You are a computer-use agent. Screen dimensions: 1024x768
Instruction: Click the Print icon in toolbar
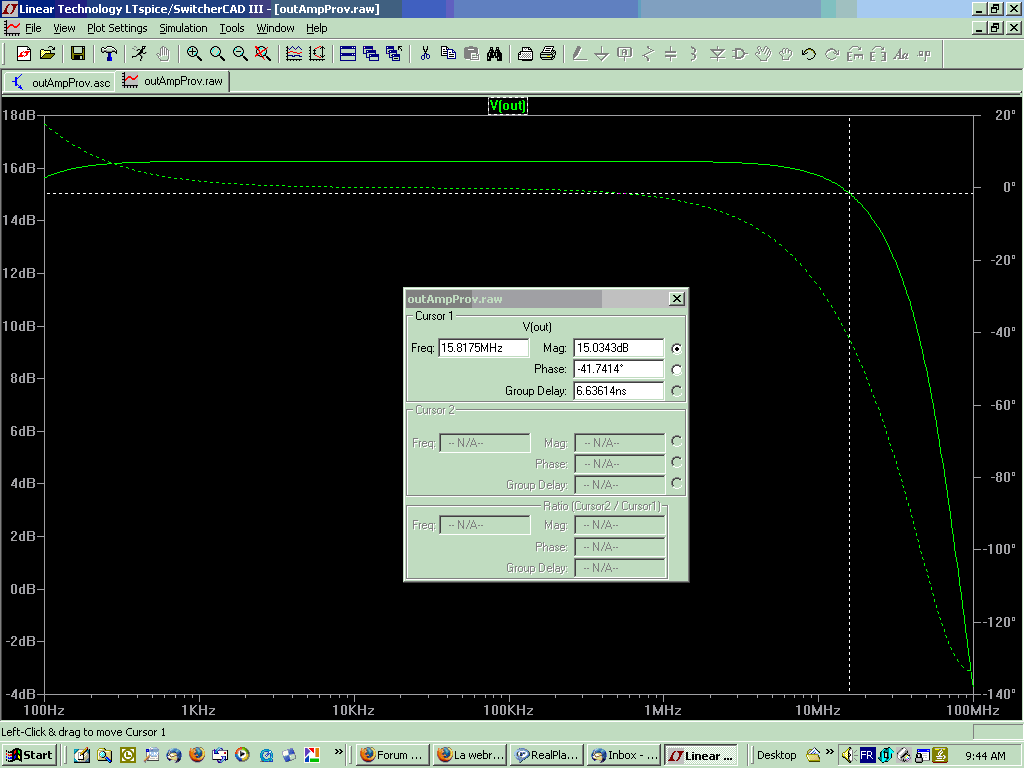point(548,54)
